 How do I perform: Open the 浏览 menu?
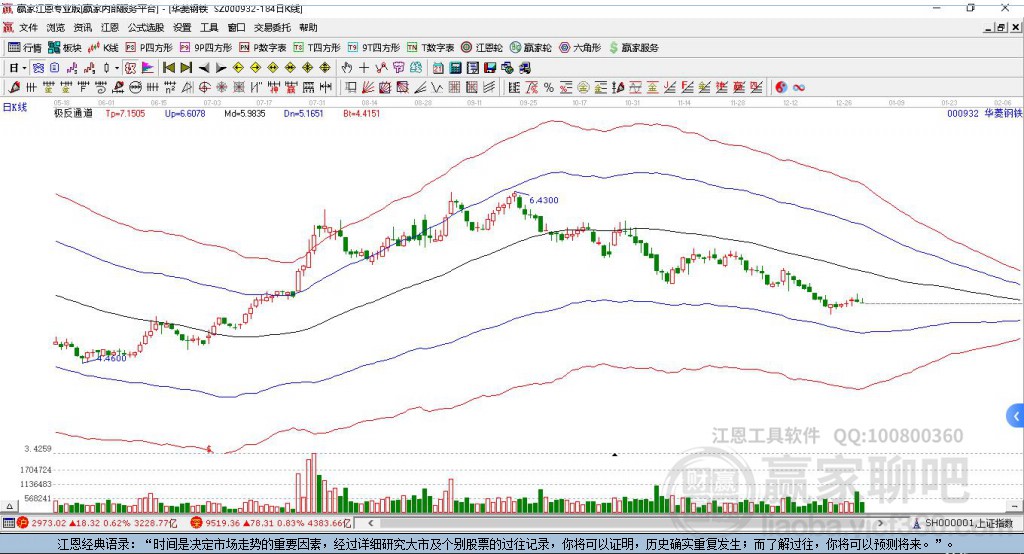click(x=56, y=27)
